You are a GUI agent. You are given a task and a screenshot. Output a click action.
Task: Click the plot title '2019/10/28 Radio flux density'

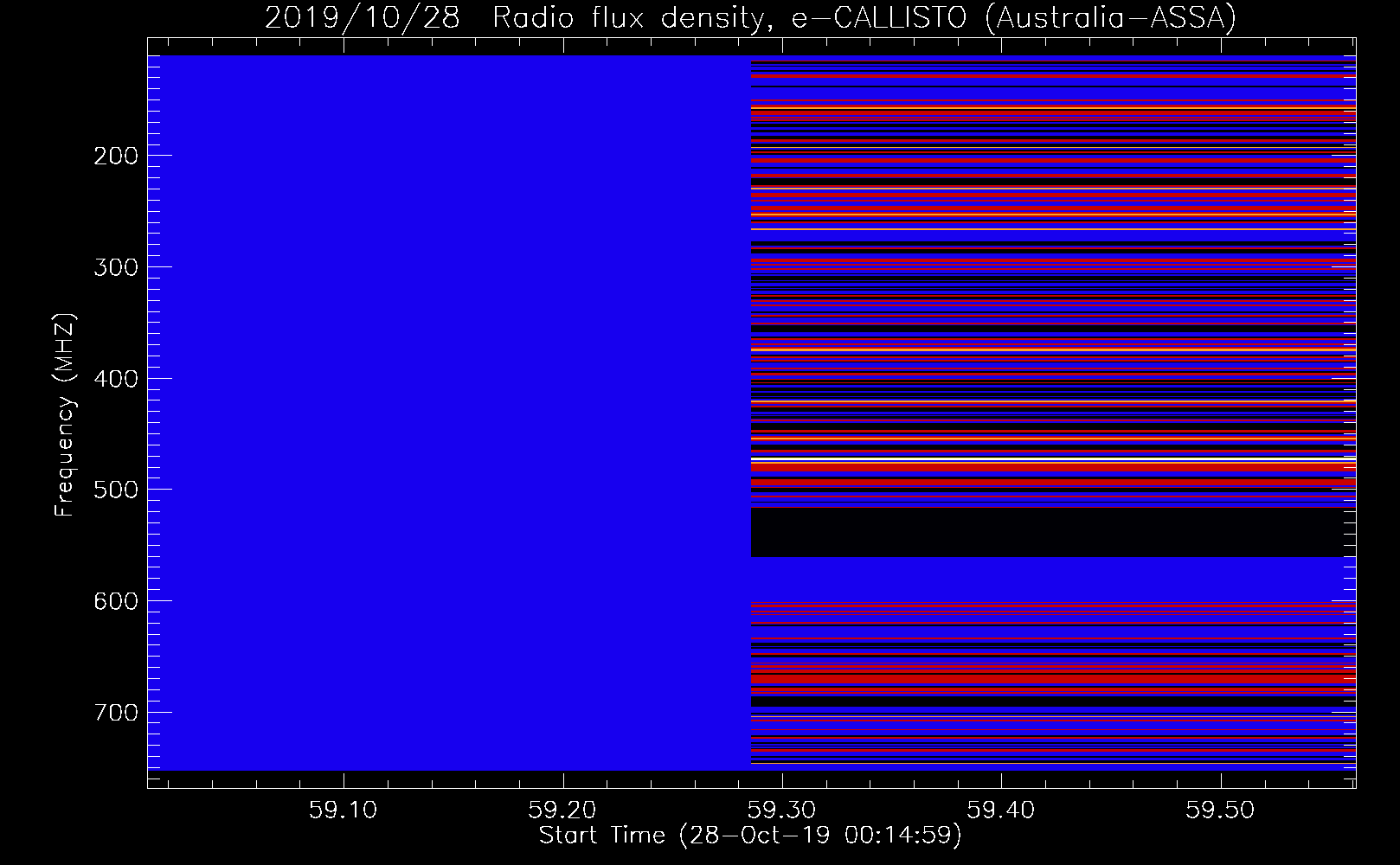749,17
